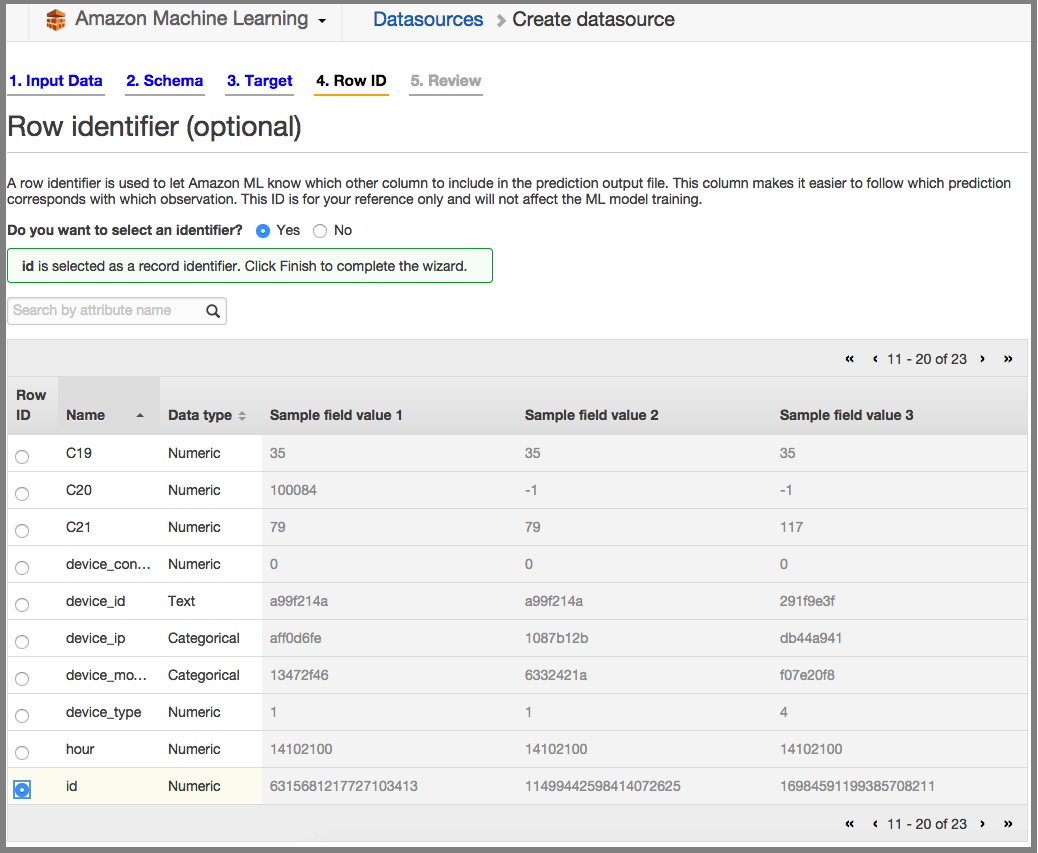Select device_mo... as the row ID

click(x=23, y=679)
